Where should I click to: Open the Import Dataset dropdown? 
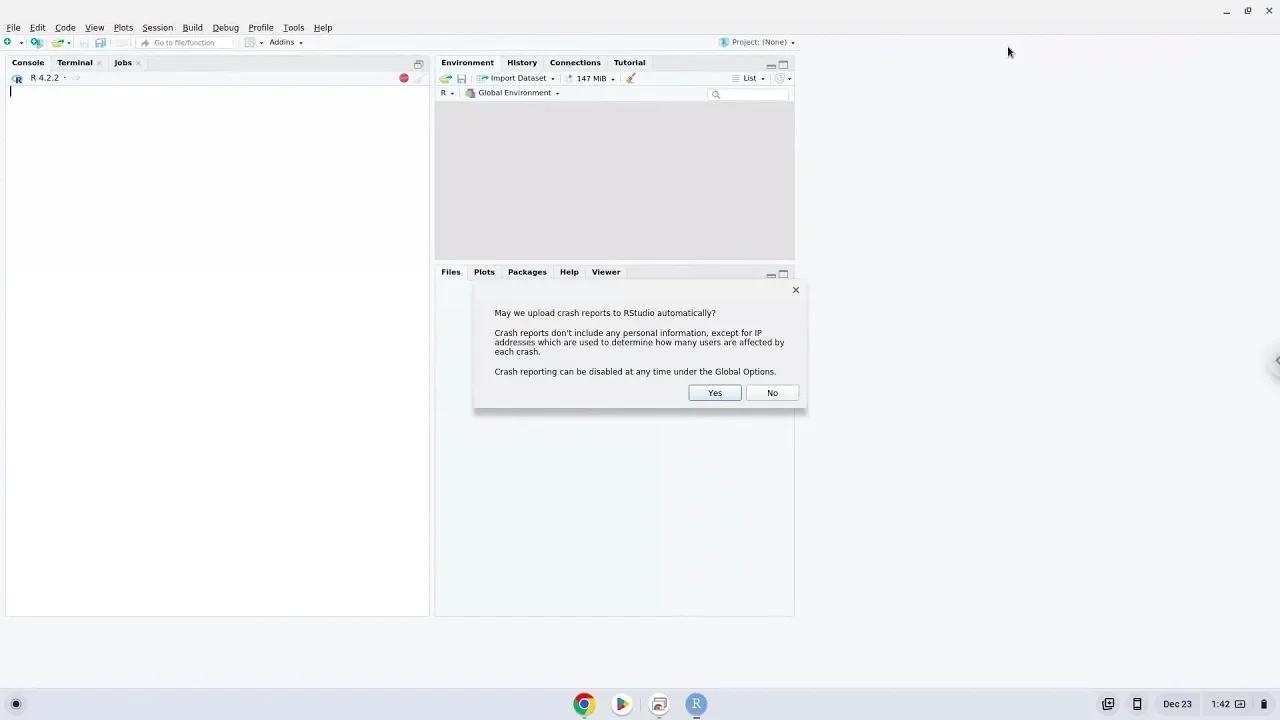515,78
